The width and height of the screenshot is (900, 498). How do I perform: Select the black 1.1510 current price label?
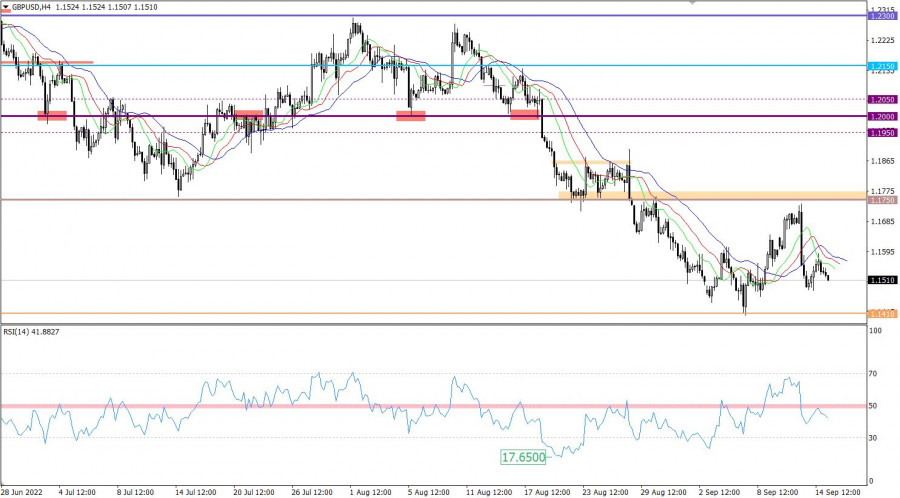[x=882, y=281]
